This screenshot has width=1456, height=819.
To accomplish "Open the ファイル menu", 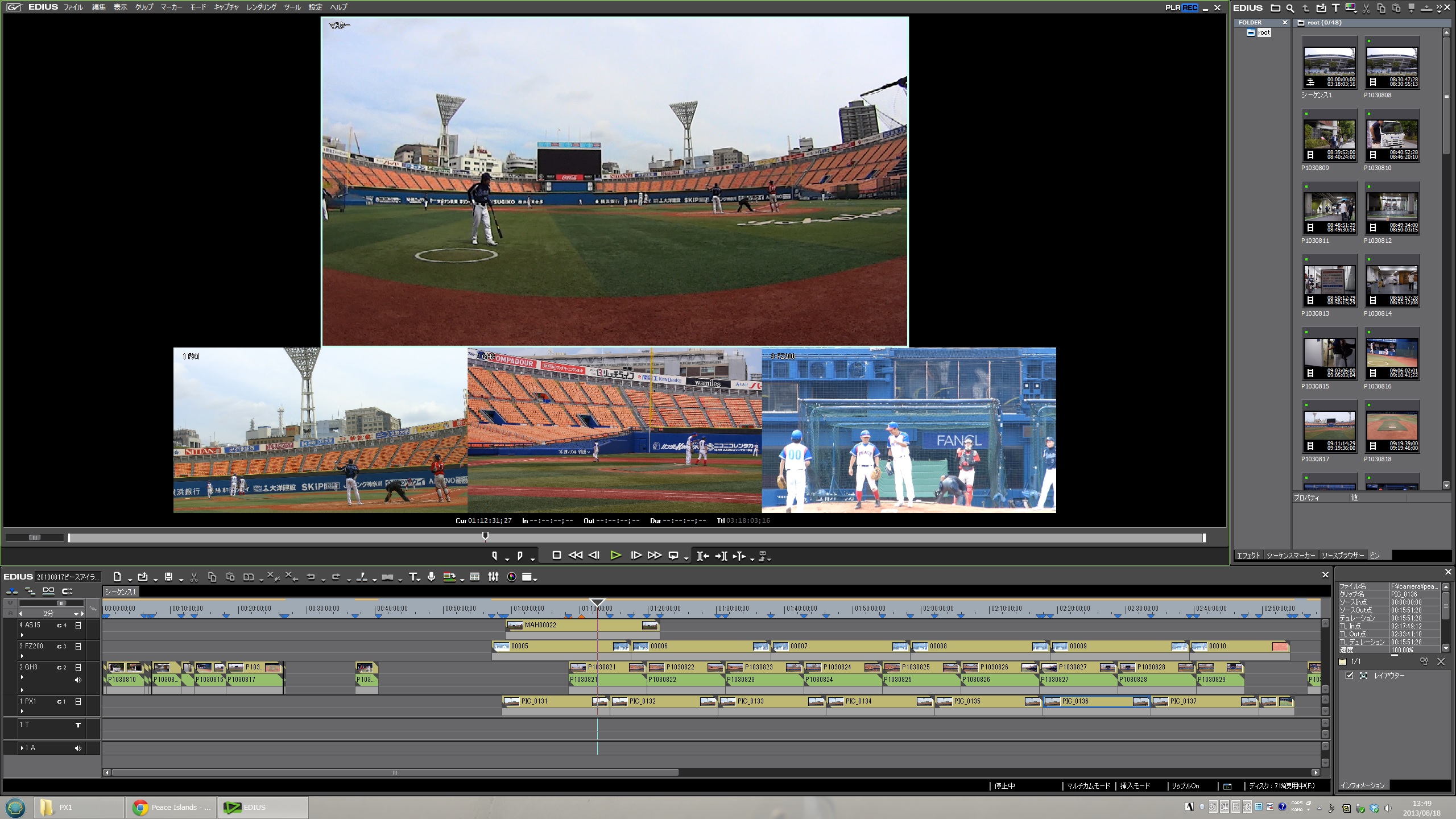I will tap(73, 7).
